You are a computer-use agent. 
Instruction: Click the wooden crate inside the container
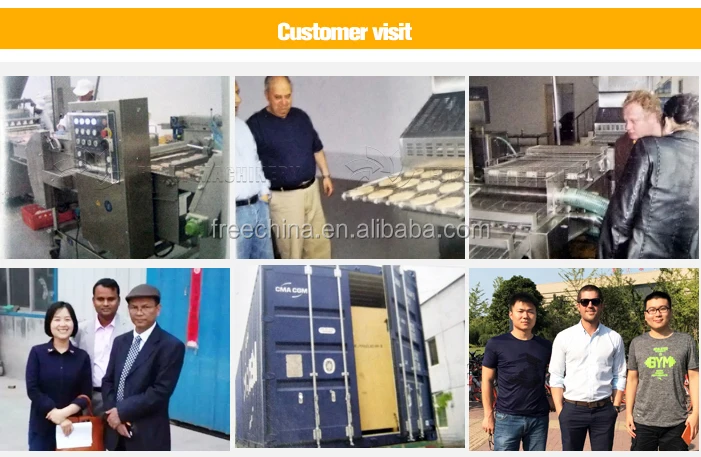[375, 368]
